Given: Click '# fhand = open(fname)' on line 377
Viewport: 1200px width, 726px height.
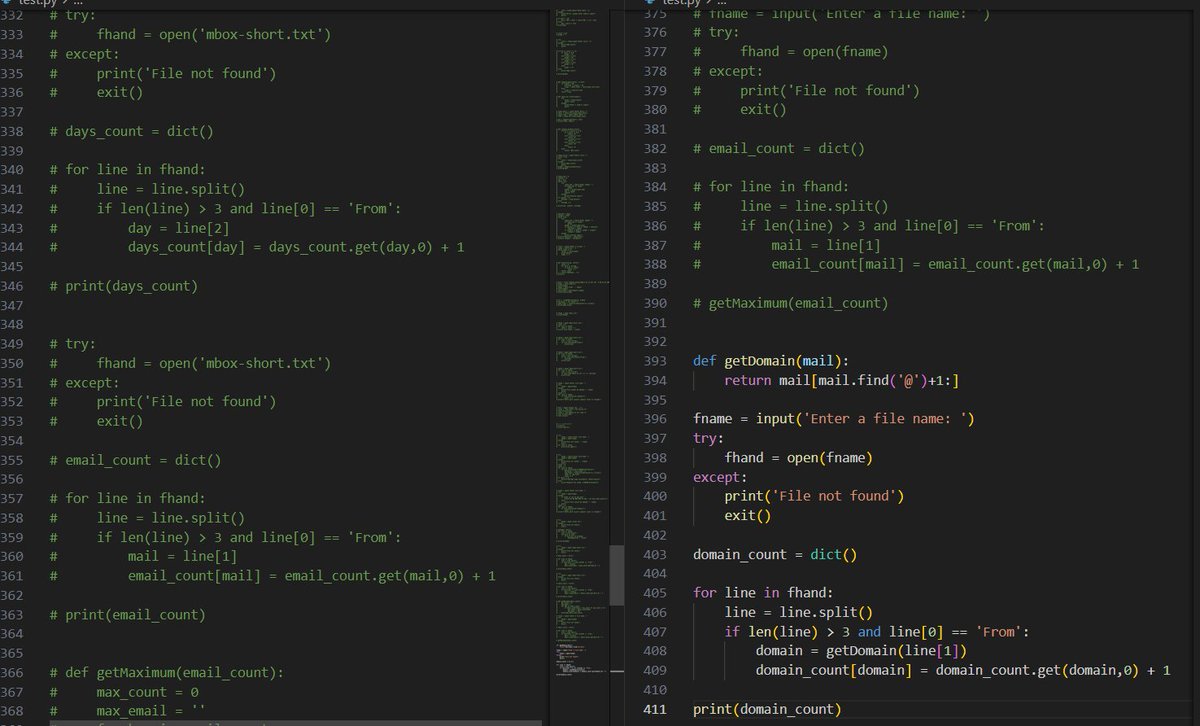Looking at the screenshot, I should (x=791, y=51).
